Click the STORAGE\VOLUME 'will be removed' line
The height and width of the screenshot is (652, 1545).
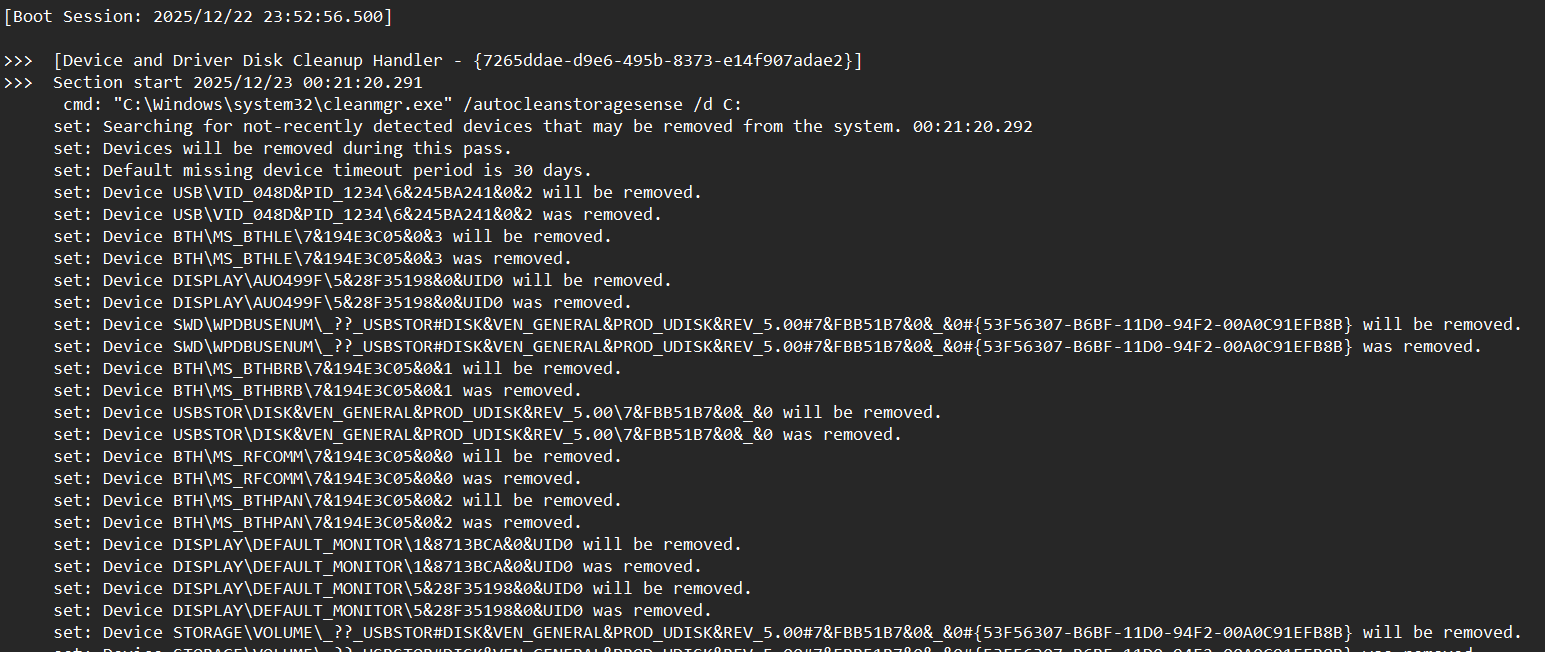787,633
